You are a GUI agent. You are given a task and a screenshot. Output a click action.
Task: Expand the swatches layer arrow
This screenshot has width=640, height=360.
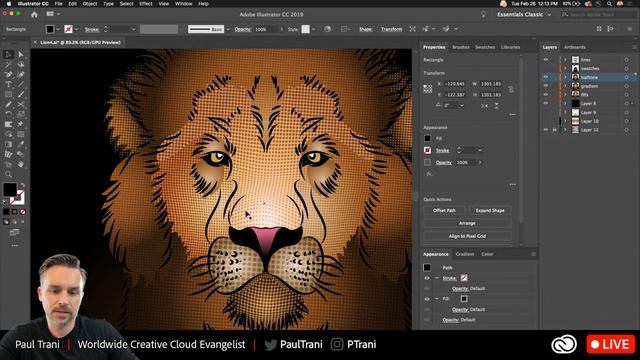click(566, 68)
